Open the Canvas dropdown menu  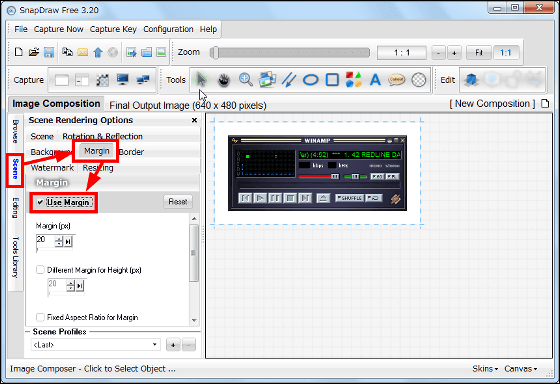(x=521, y=369)
